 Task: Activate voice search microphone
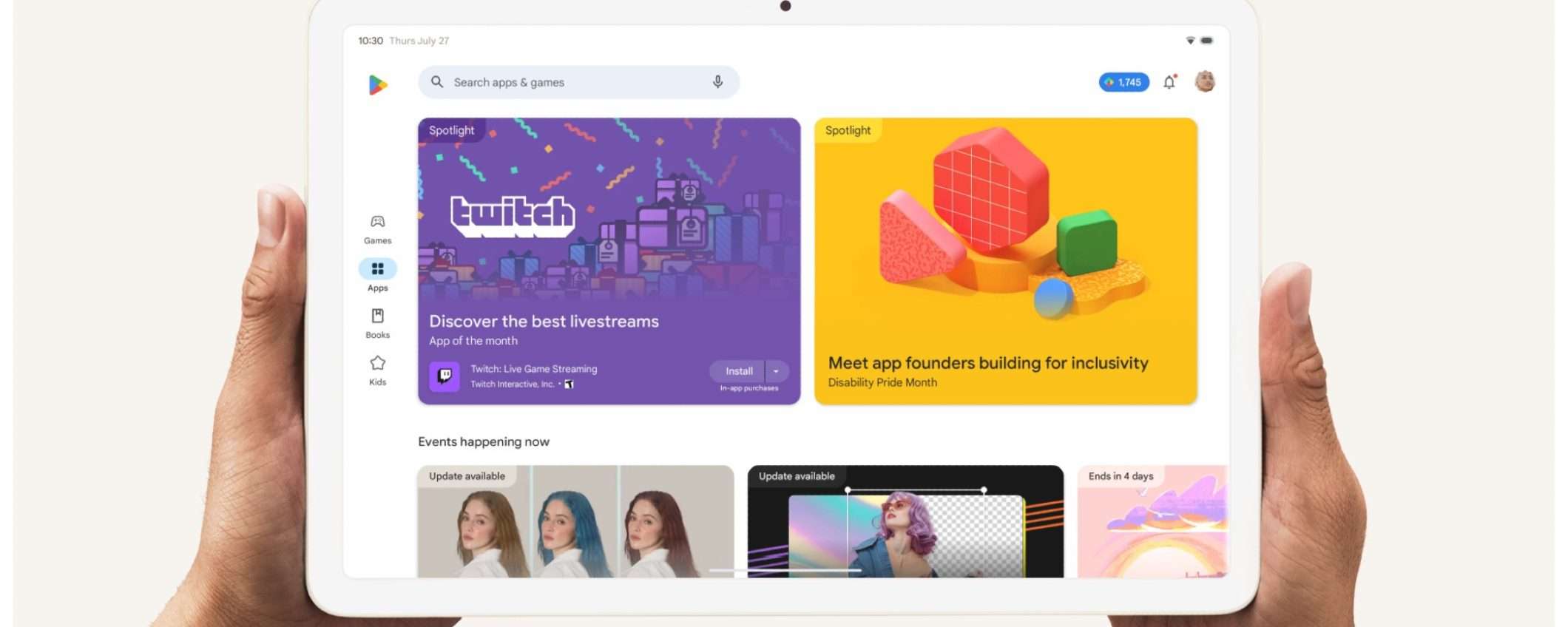tap(717, 82)
